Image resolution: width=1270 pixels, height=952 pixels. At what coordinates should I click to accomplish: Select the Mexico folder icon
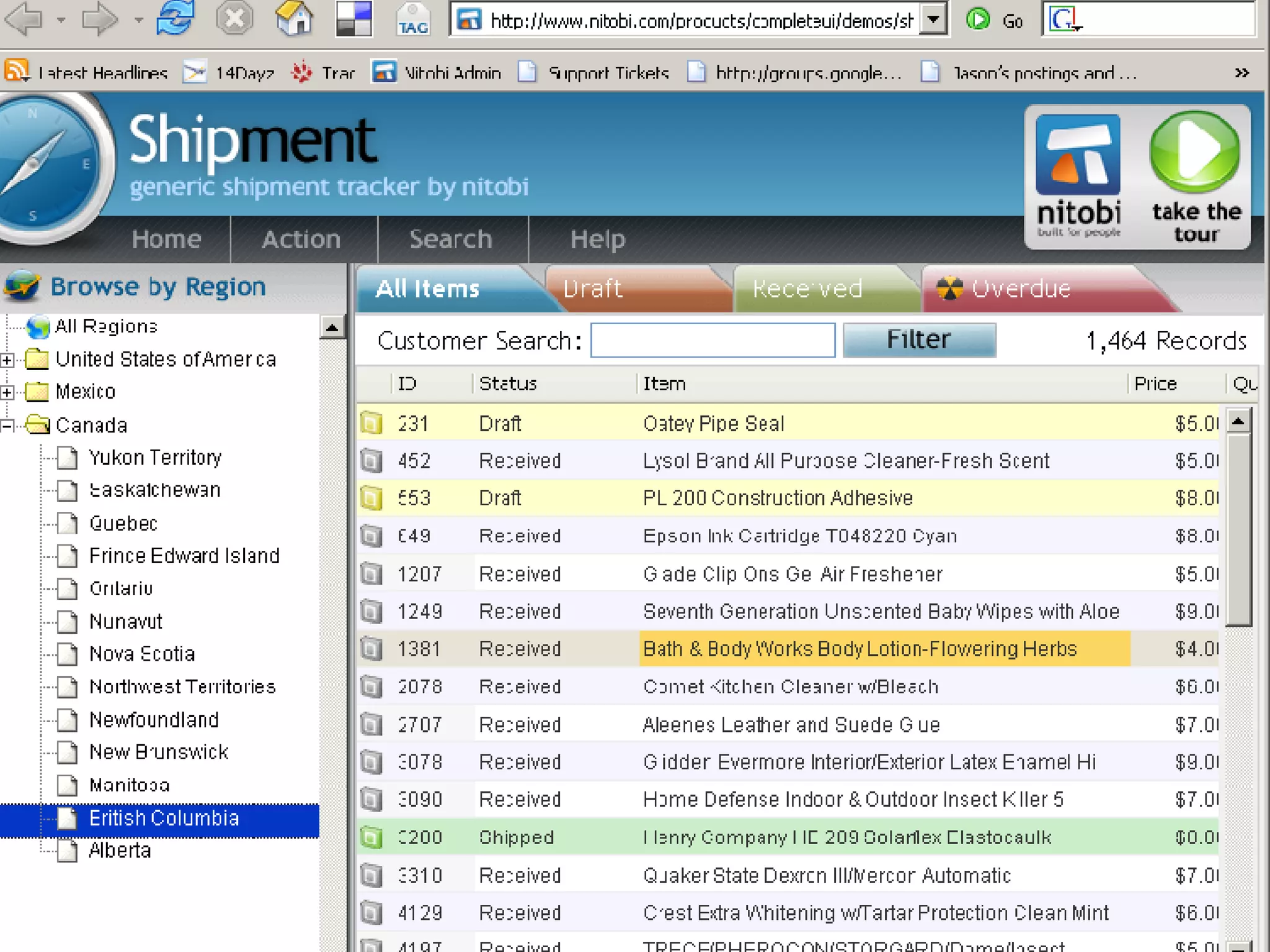pyautogui.click(x=37, y=392)
